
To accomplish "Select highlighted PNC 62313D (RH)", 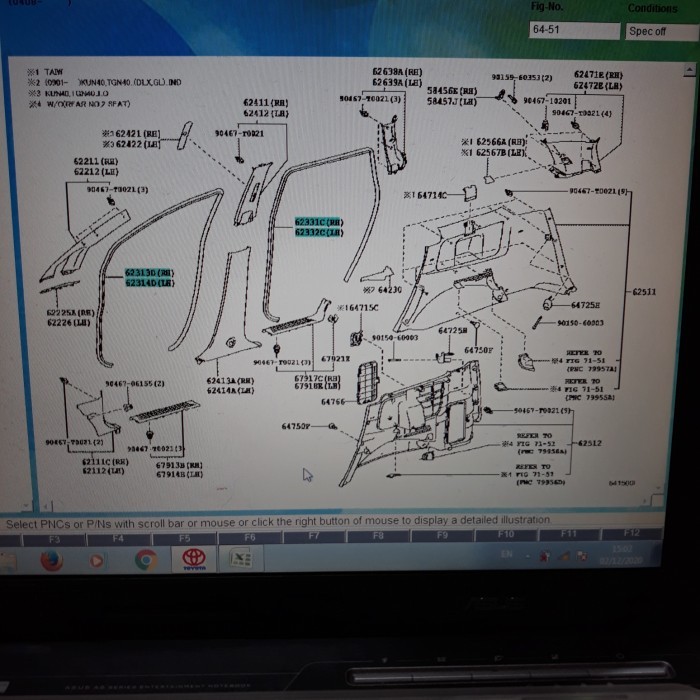I will pyautogui.click(x=150, y=272).
